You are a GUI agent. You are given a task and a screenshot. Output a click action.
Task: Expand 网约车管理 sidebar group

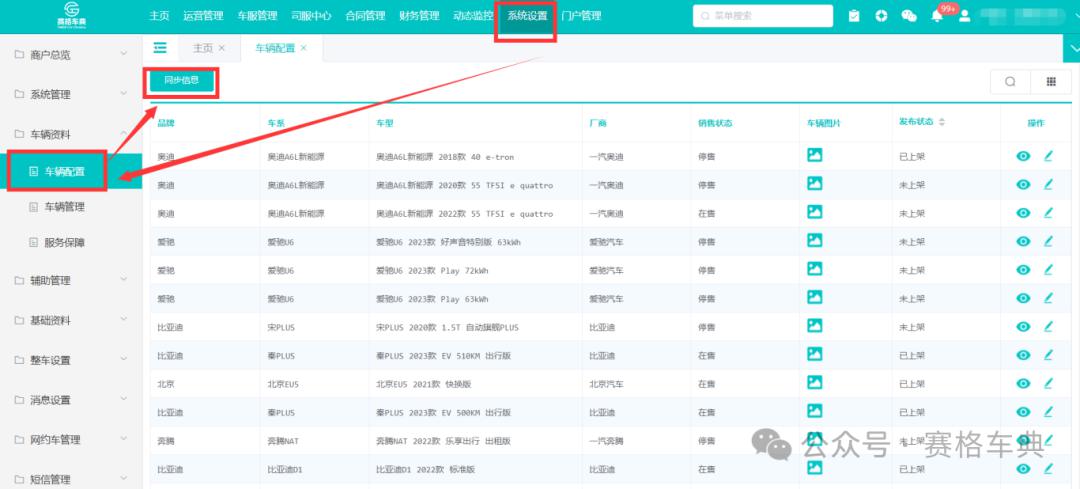(x=71, y=440)
